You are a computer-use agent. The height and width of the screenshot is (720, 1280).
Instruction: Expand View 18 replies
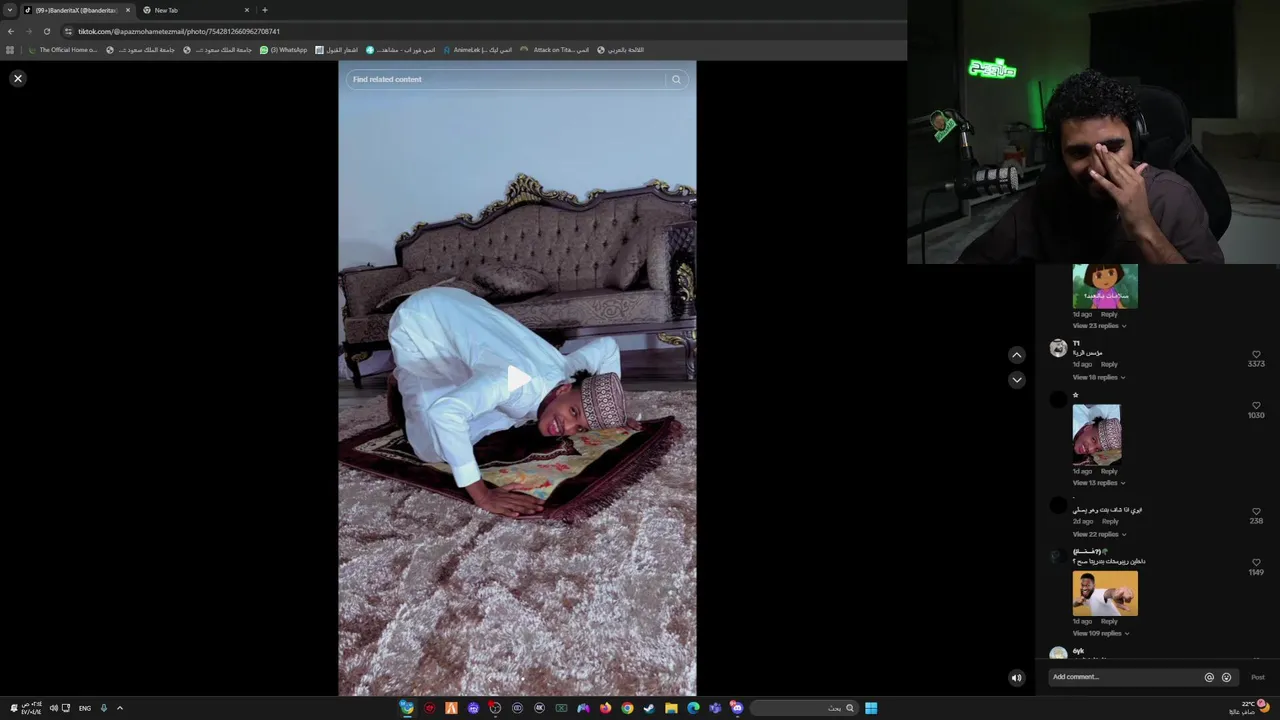(1099, 377)
